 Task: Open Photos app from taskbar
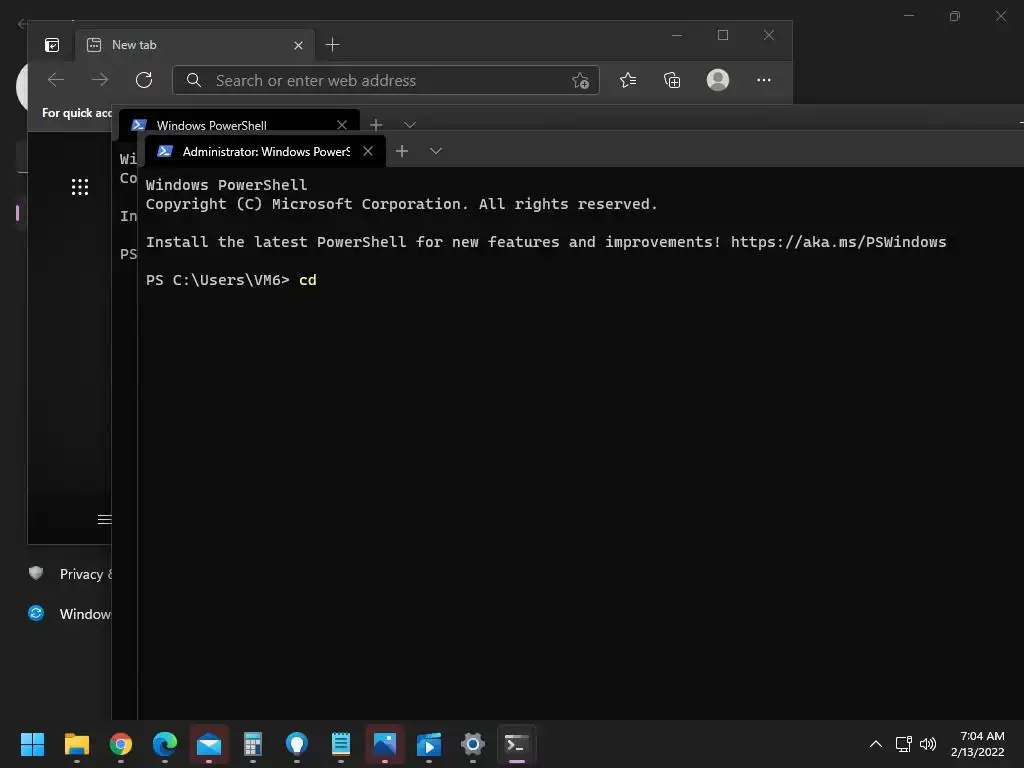(385, 744)
